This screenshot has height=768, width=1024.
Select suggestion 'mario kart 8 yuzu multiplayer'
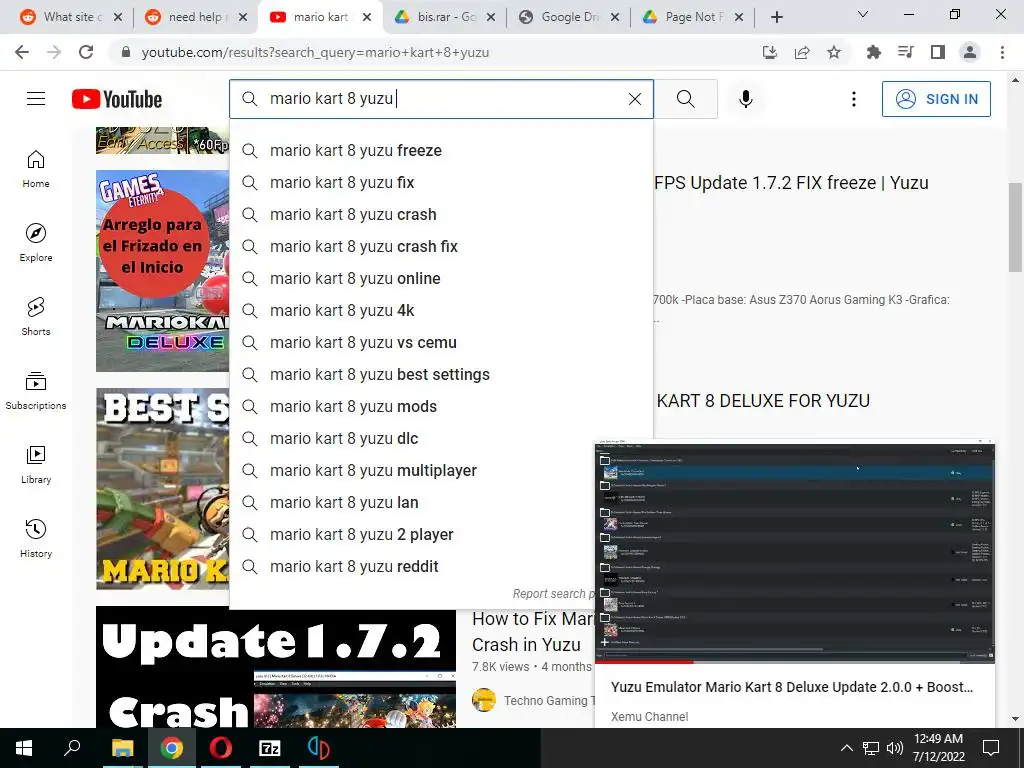point(412,470)
